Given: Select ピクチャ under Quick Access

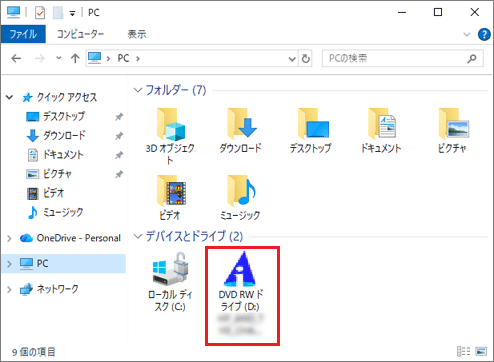Looking at the screenshot, I should 57,174.
